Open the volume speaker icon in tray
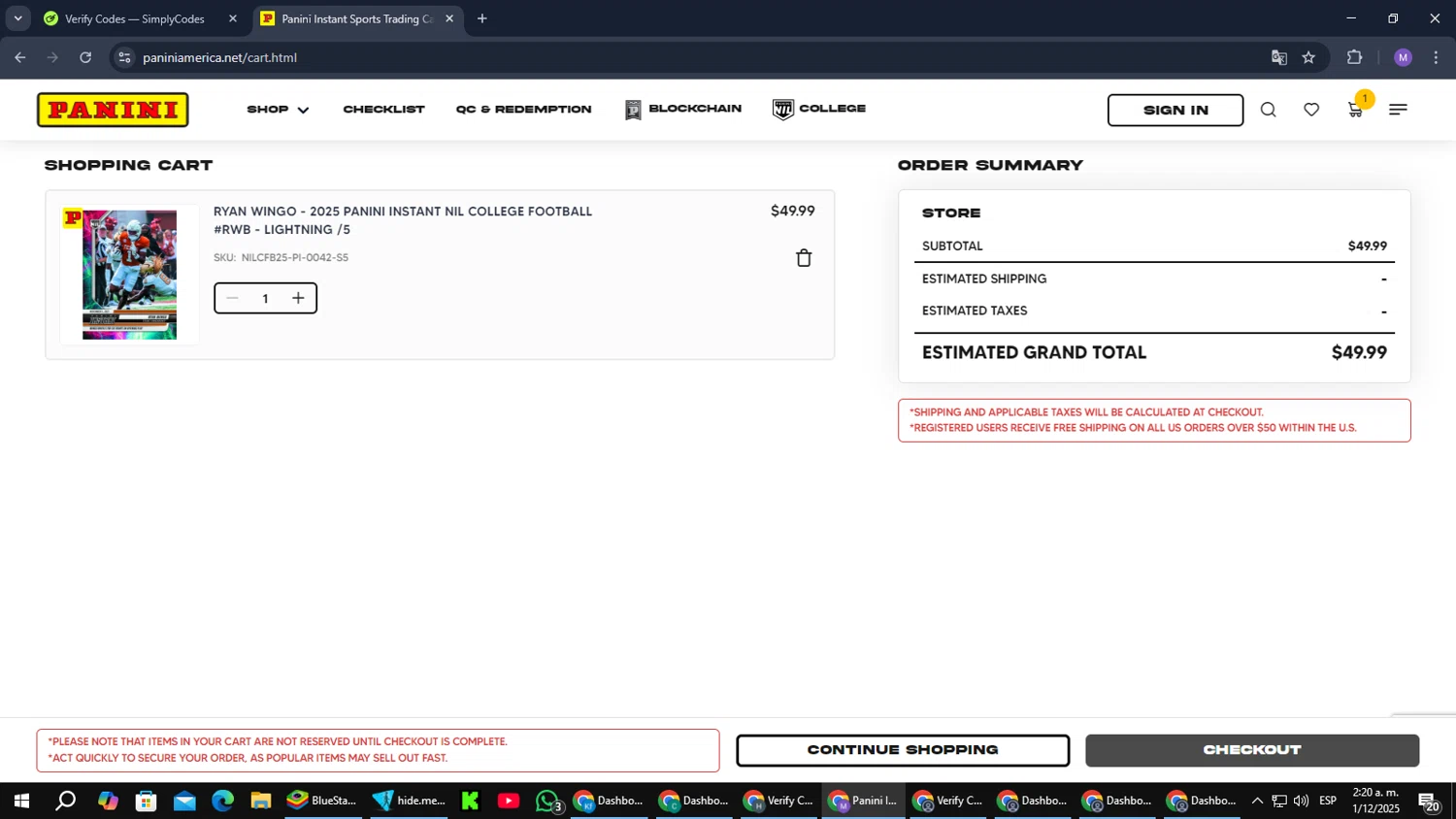The height and width of the screenshot is (819, 1456). coord(1301,801)
